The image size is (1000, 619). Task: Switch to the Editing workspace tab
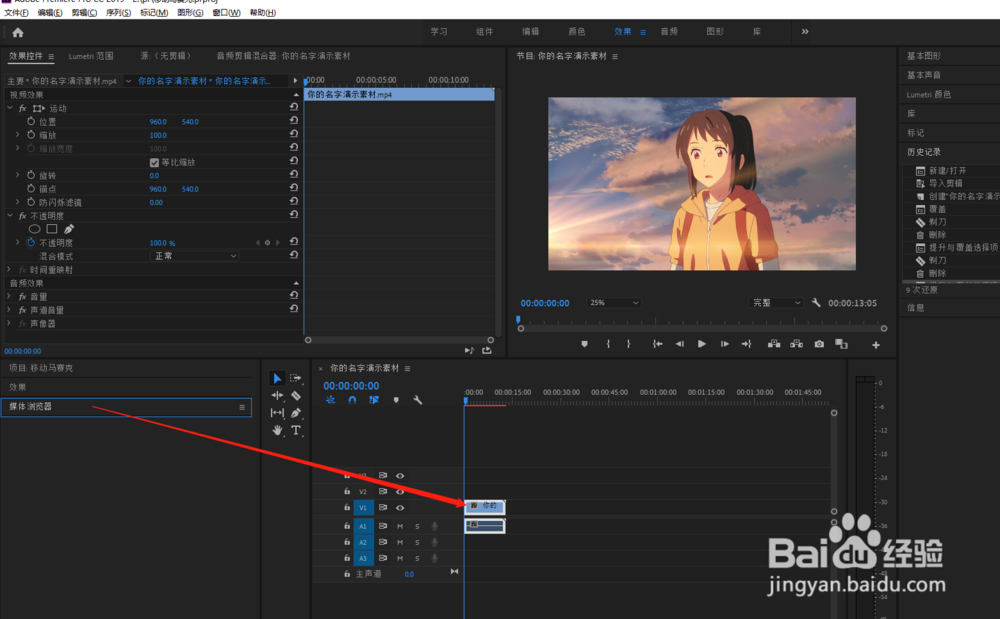(x=531, y=31)
